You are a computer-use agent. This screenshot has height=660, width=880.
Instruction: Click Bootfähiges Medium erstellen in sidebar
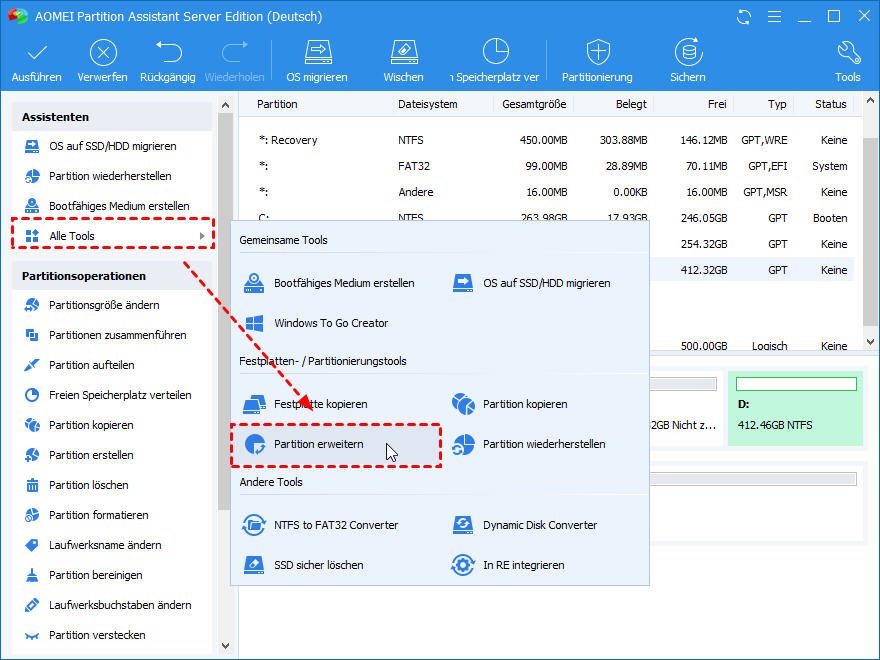pyautogui.click(x=119, y=206)
